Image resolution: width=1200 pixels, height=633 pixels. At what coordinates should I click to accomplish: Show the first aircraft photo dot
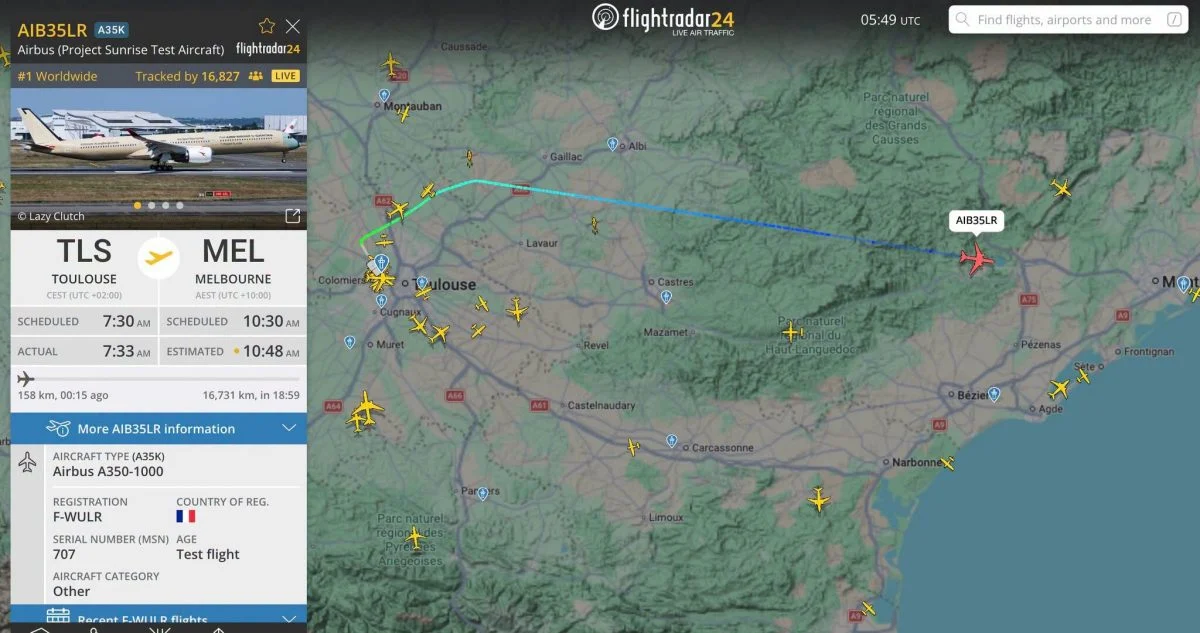pos(137,205)
